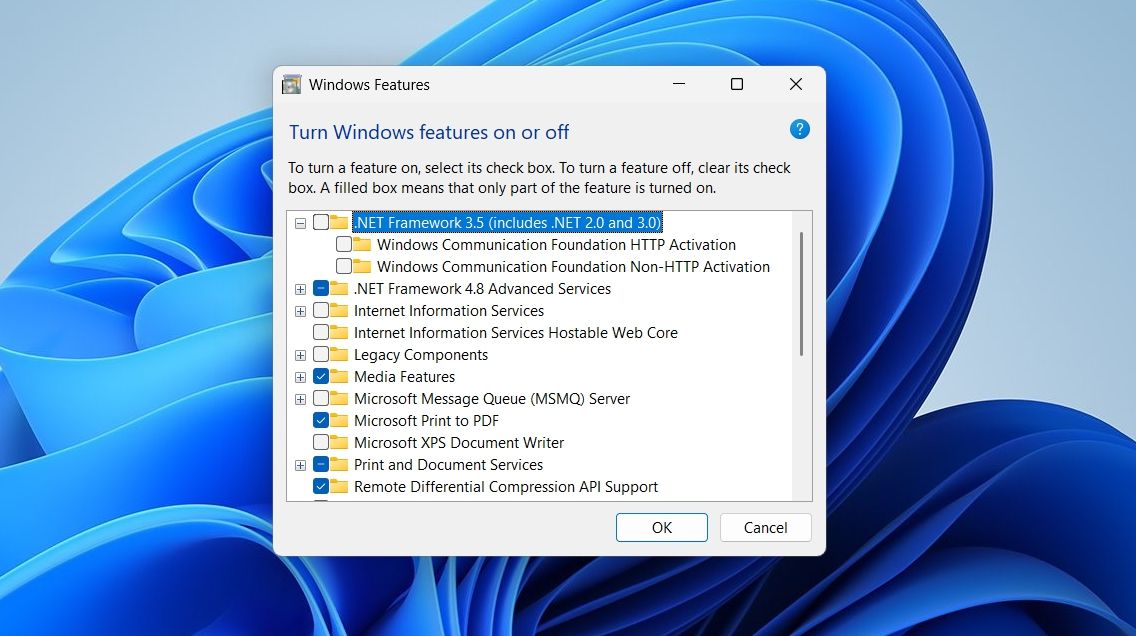This screenshot has height=636, width=1136.
Task: Click folder icon beside WCF HTTP Activation
Action: pyautogui.click(x=362, y=244)
